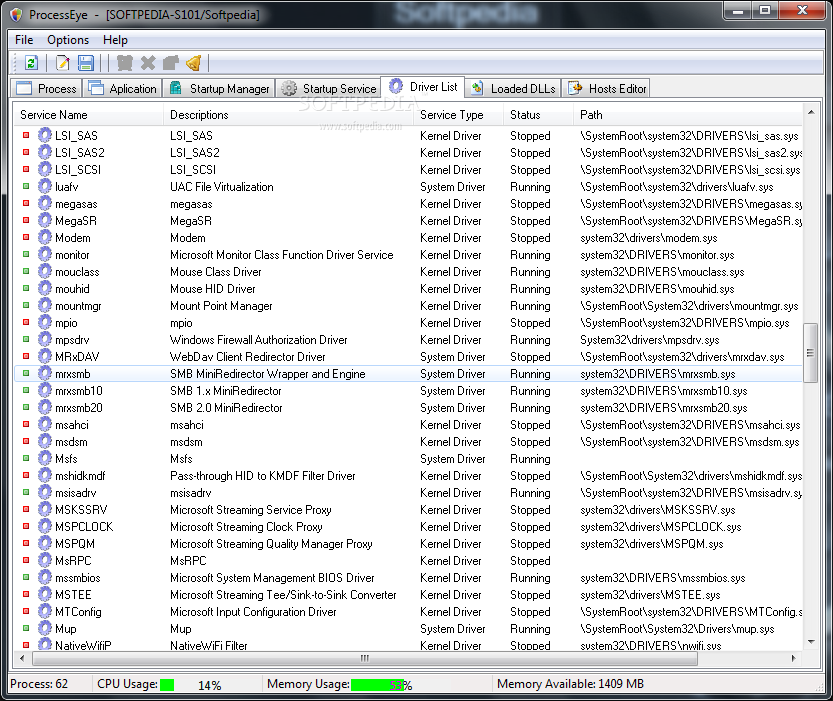Select 'Windows Firewall Authorization Driver' description
833x701 pixels.
point(258,340)
